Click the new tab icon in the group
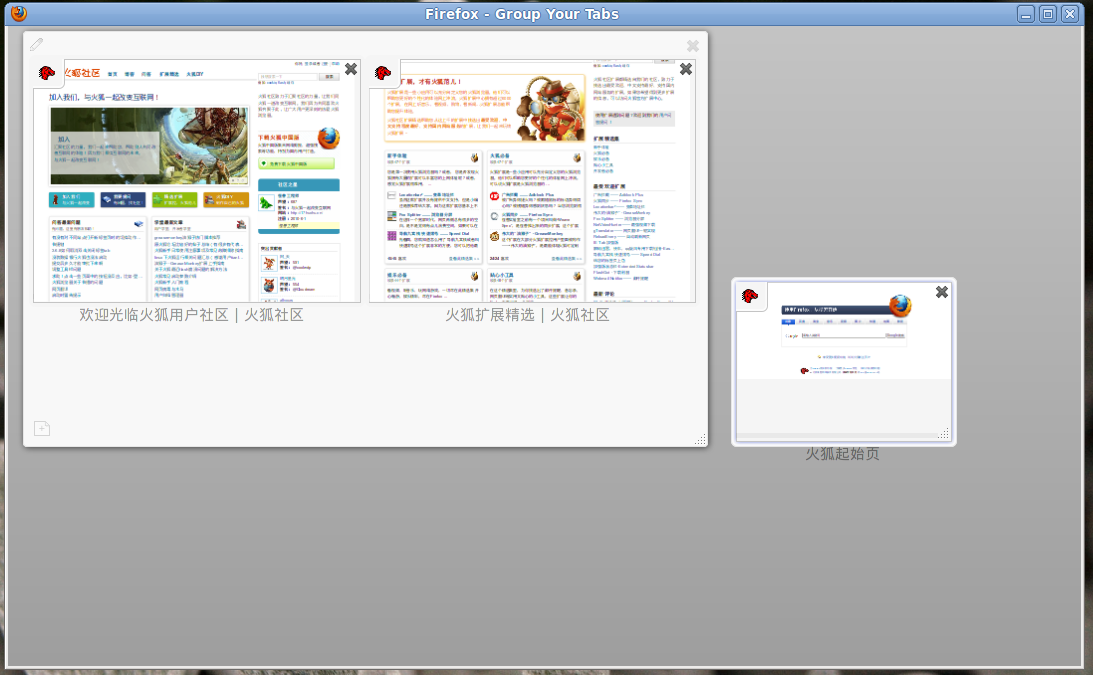This screenshot has height=675, width=1093. pyautogui.click(x=42, y=429)
